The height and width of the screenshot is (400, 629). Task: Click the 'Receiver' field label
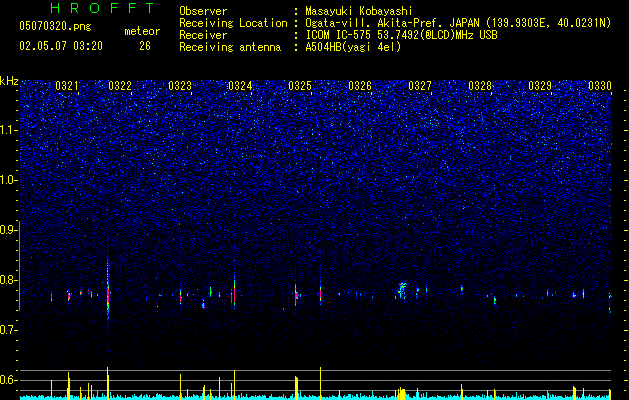point(203,35)
